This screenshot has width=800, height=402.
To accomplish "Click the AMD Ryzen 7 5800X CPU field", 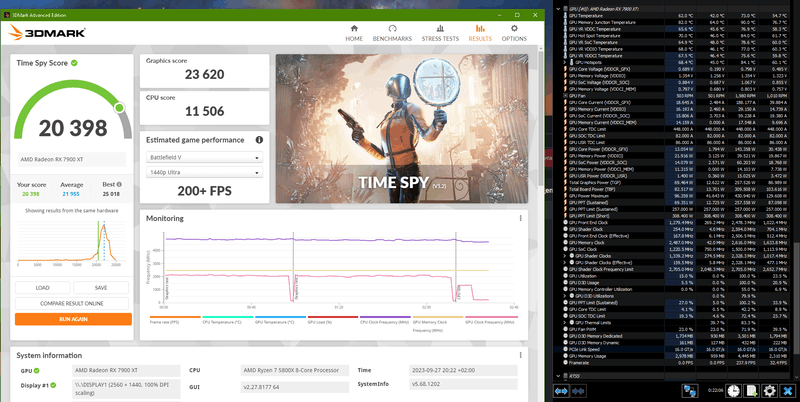I will 295,370.
